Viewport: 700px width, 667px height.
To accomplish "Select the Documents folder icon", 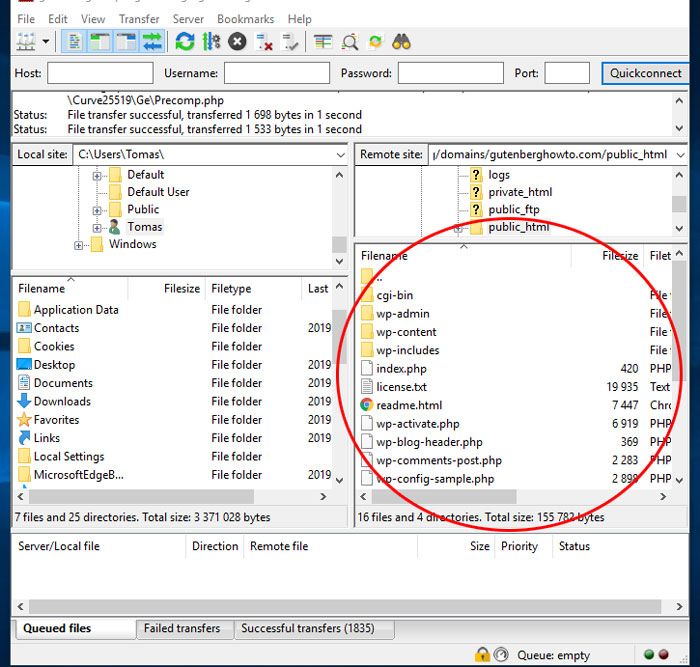I will click(24, 383).
